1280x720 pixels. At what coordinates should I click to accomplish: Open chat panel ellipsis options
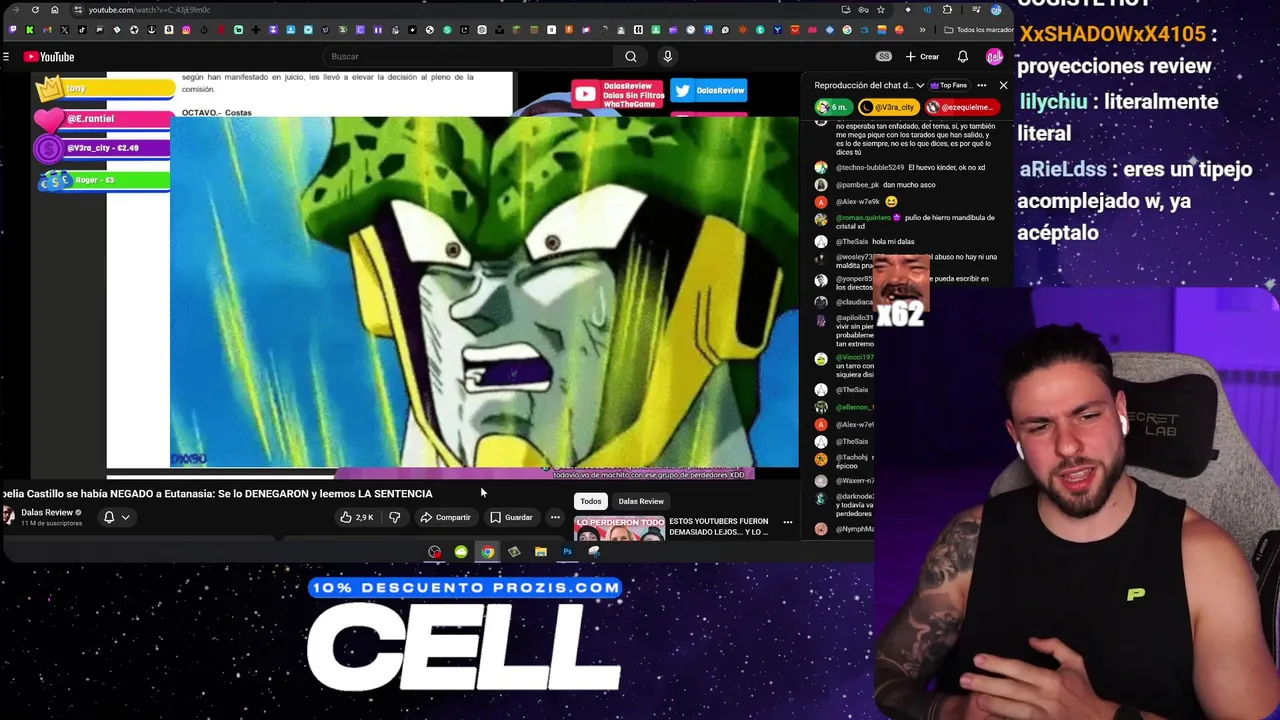click(x=981, y=85)
